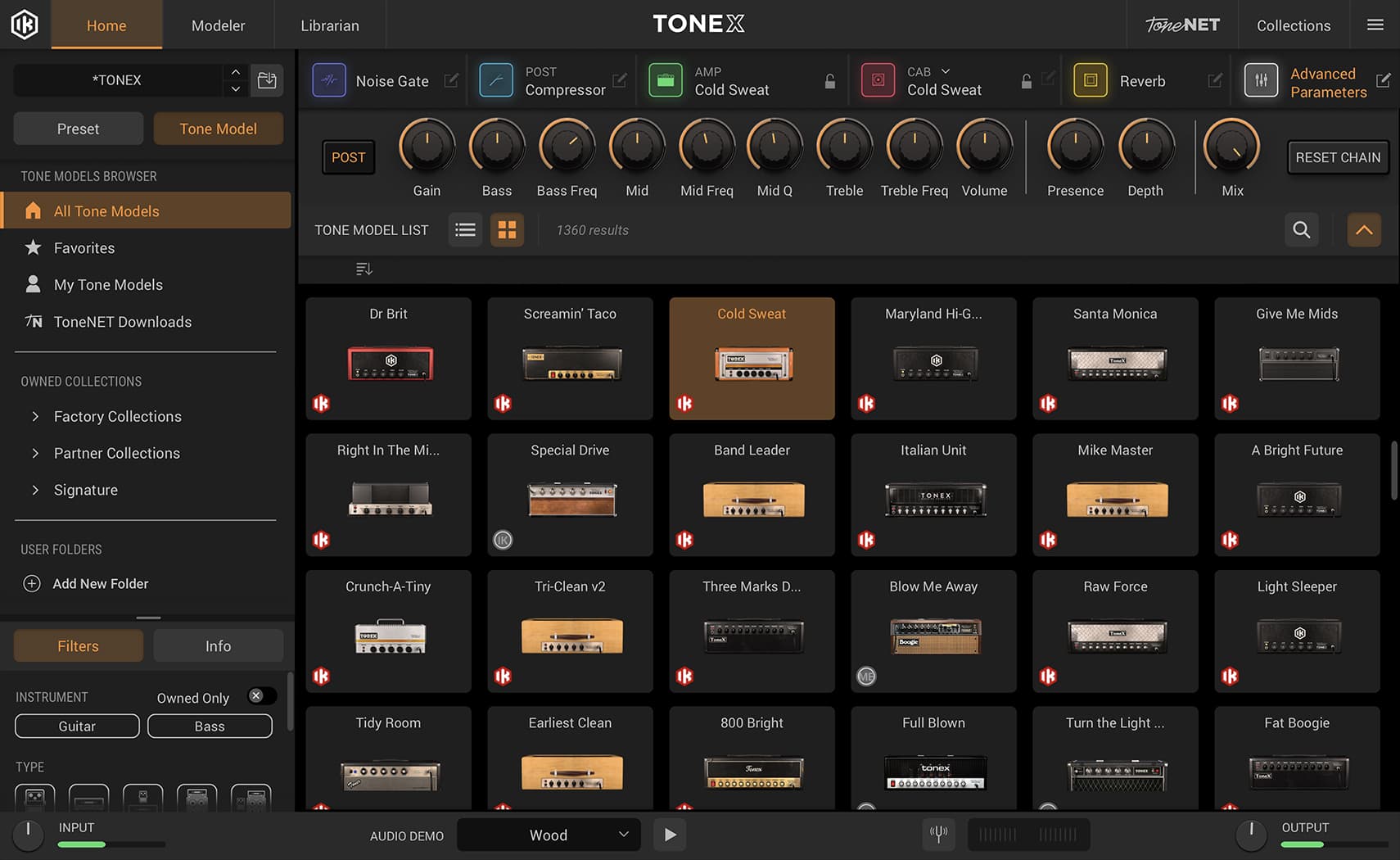Viewport: 1400px width, 860px height.
Task: Click the Reverb module icon
Action: [x=1090, y=80]
